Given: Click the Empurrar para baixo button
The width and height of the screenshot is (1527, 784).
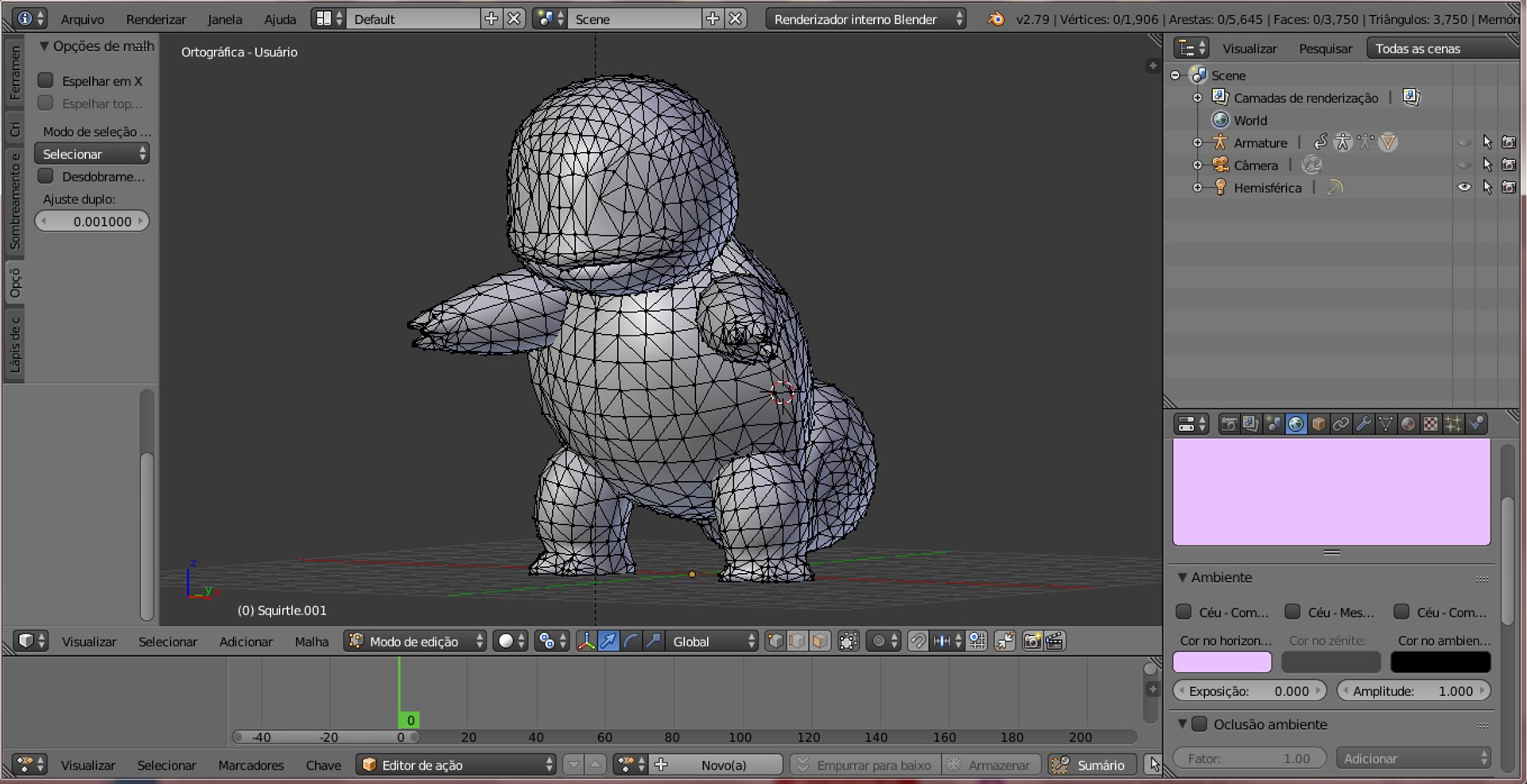Looking at the screenshot, I should coord(865,765).
